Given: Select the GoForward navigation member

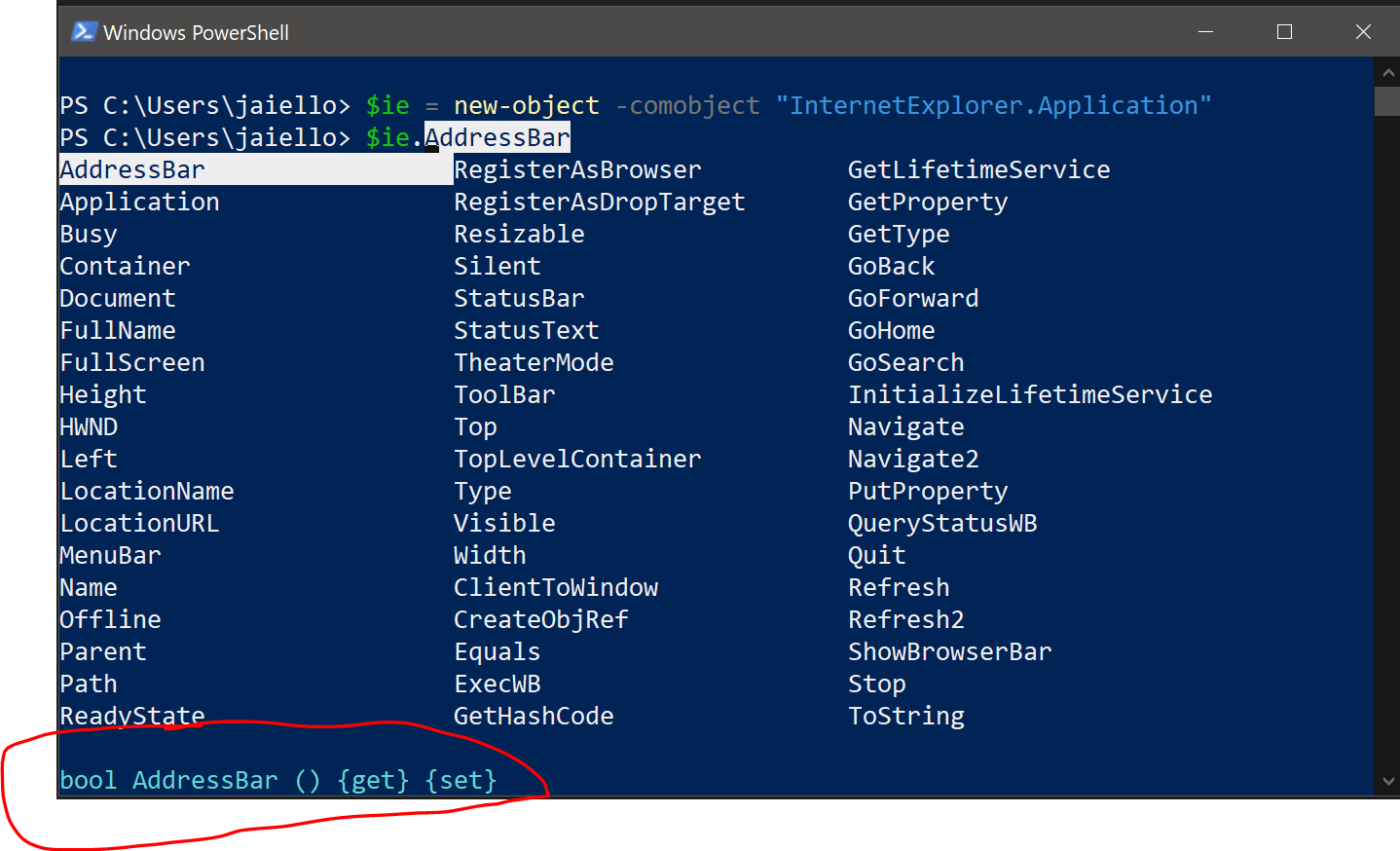Looking at the screenshot, I should click(x=913, y=298).
